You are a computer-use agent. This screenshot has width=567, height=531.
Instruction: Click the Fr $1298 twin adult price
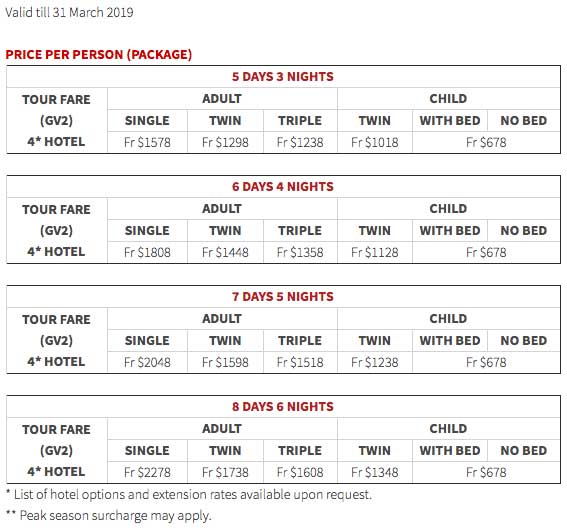coord(225,143)
